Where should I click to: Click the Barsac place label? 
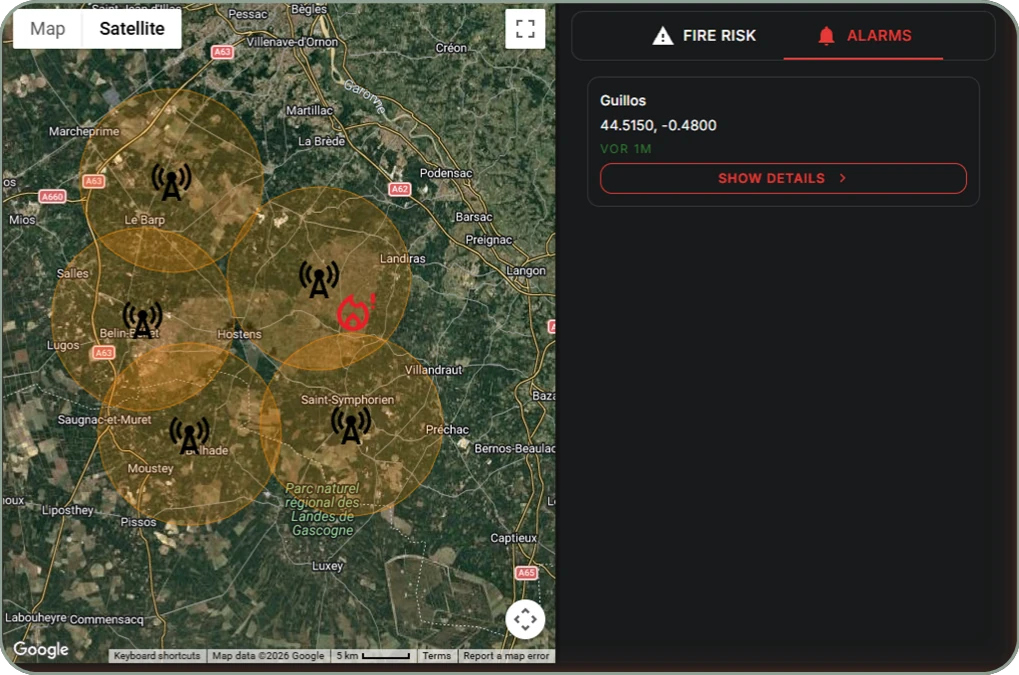(x=474, y=217)
